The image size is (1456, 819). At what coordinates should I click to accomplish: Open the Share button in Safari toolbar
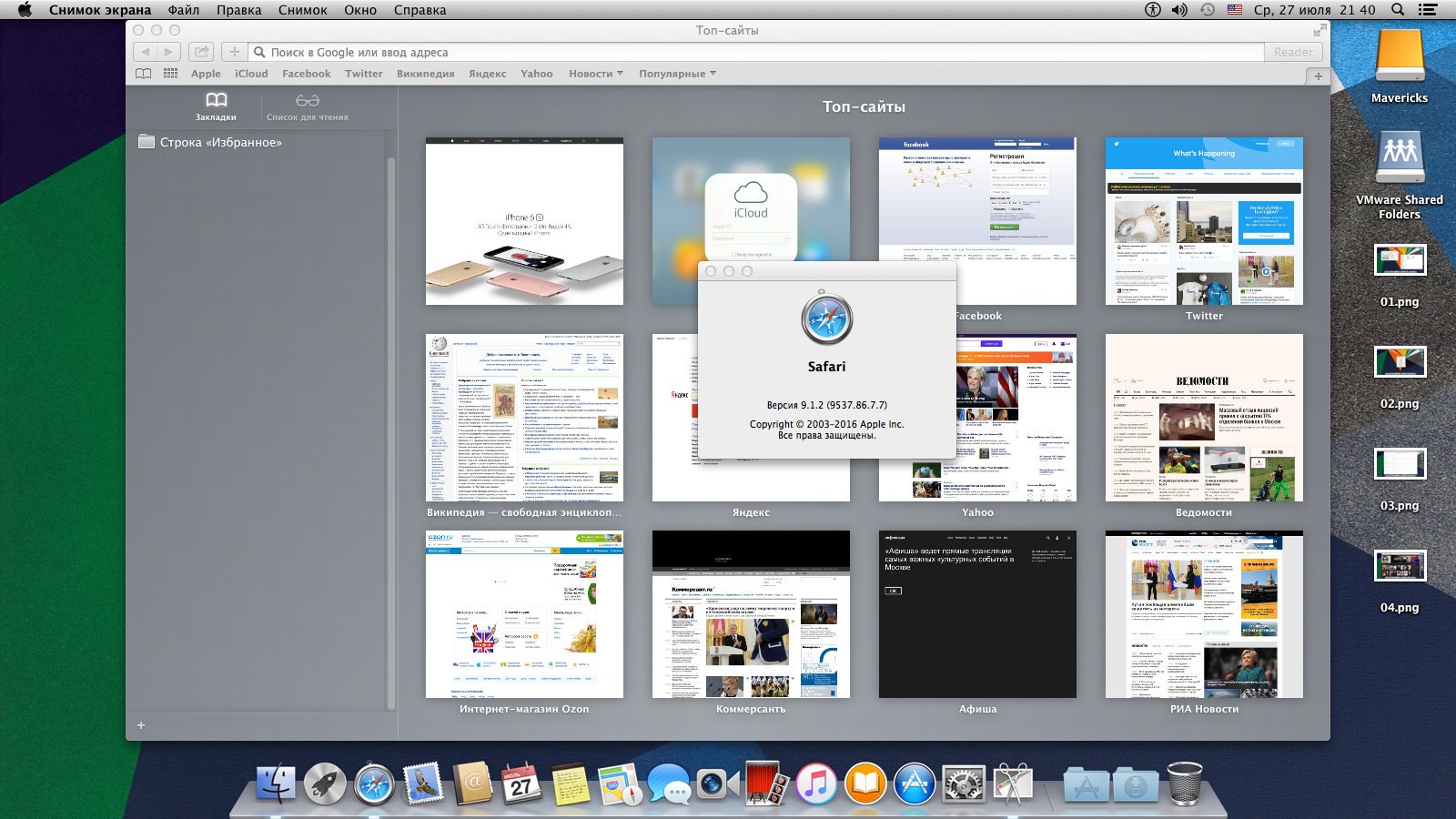[202, 52]
